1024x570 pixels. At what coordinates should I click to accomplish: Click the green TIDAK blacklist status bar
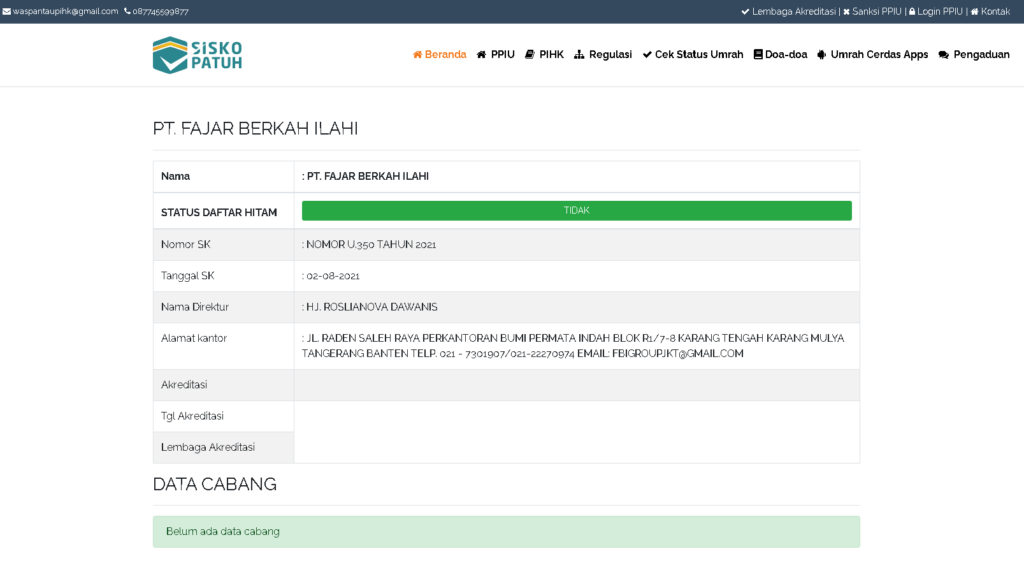point(576,211)
